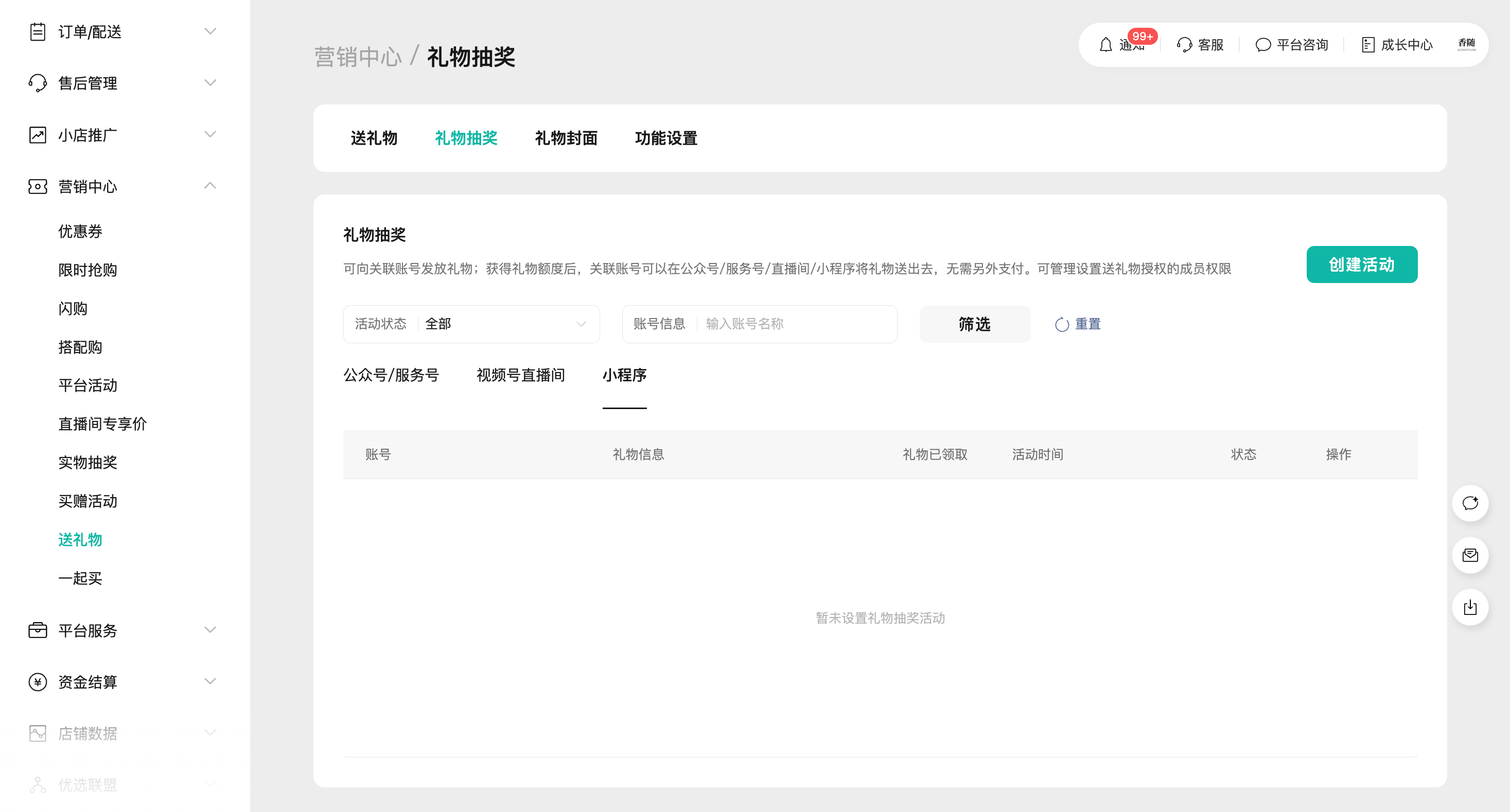The height and width of the screenshot is (812, 1510).
Task: Switch to the 礼物封面 tab
Action: (566, 138)
